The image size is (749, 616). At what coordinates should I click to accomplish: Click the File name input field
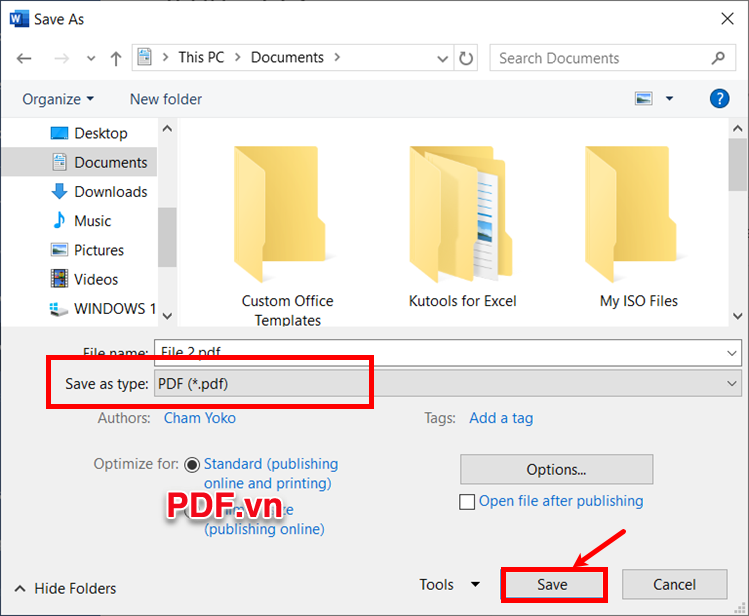coord(440,352)
